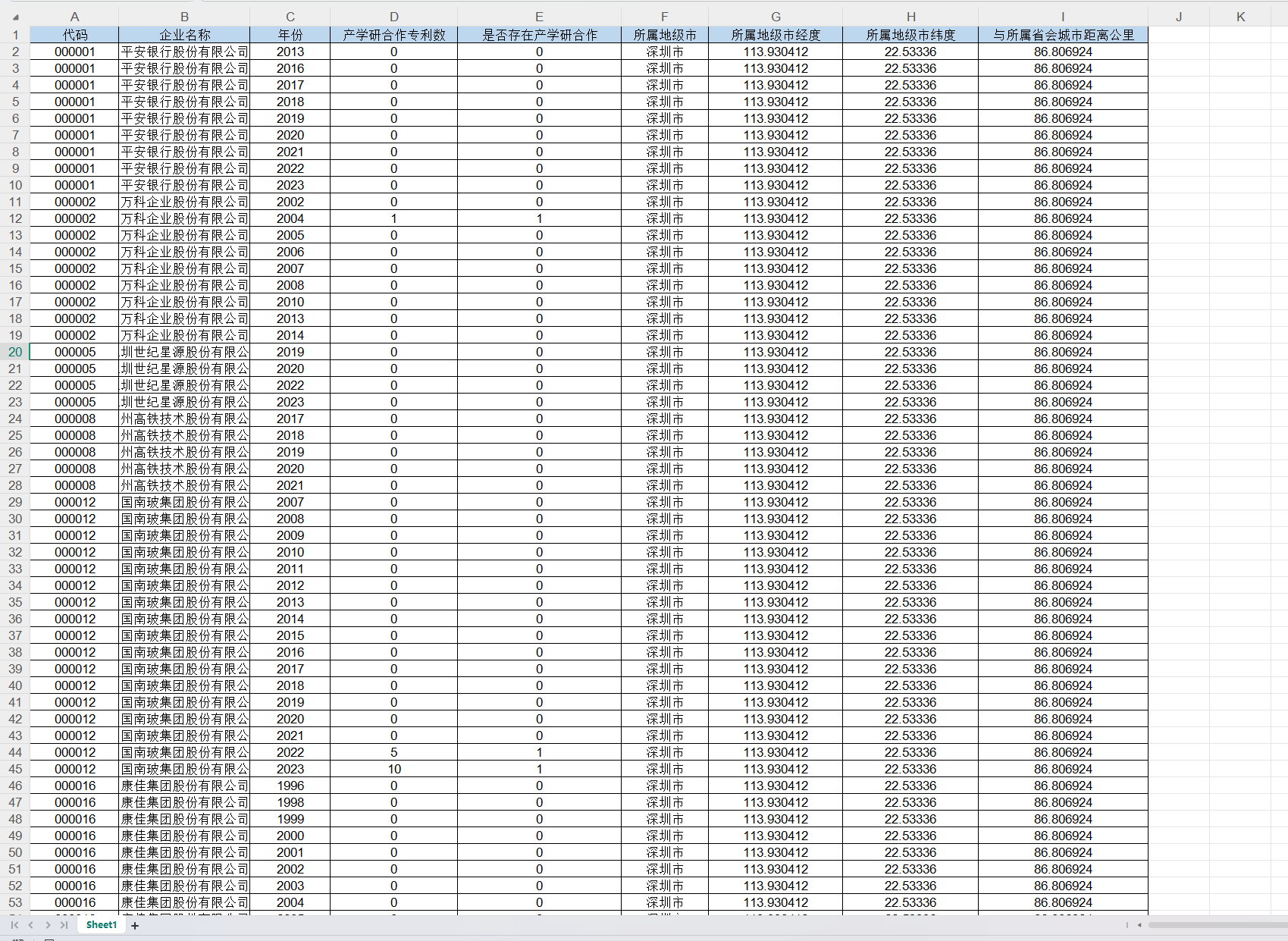
Task: Select row 20 header number
Action: [15, 352]
